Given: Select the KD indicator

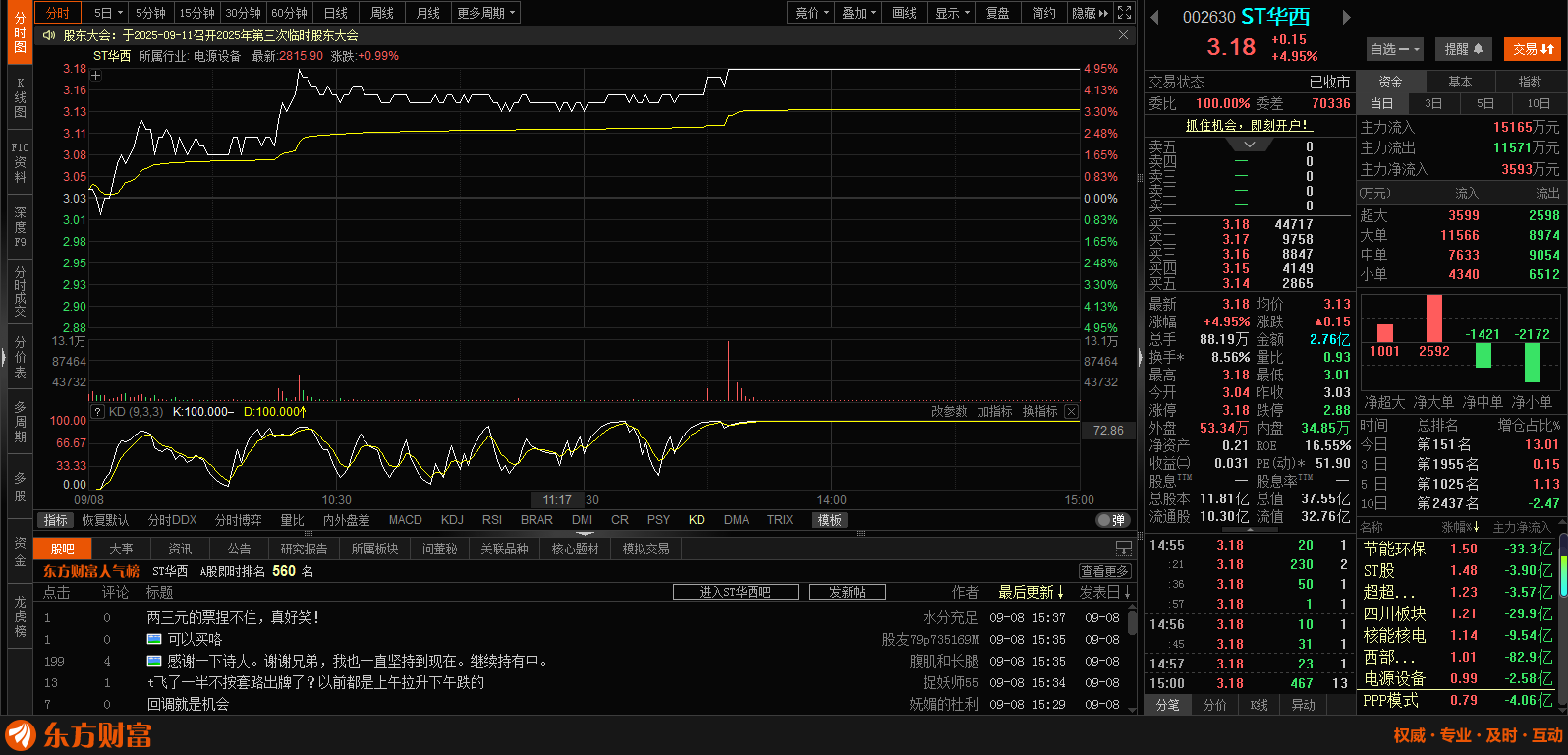Looking at the screenshot, I should pyautogui.click(x=697, y=520).
